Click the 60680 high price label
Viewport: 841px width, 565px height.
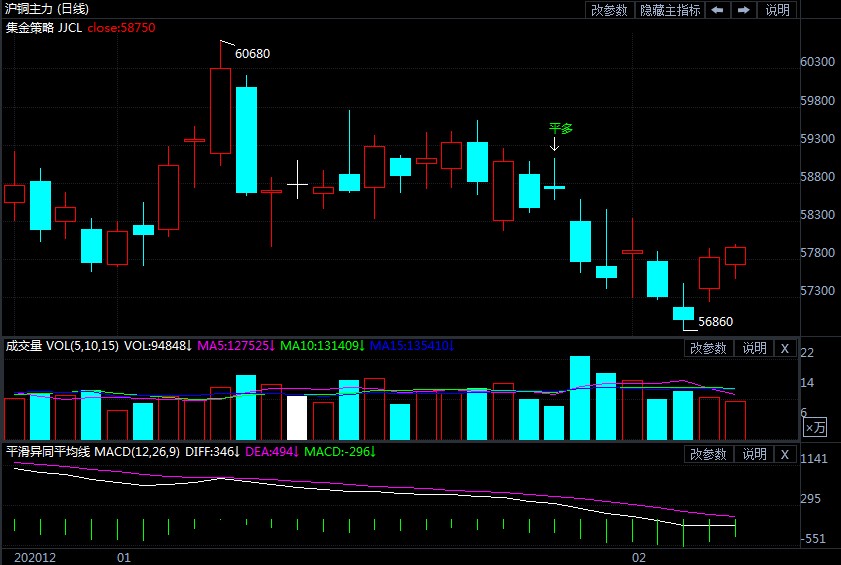[252, 54]
